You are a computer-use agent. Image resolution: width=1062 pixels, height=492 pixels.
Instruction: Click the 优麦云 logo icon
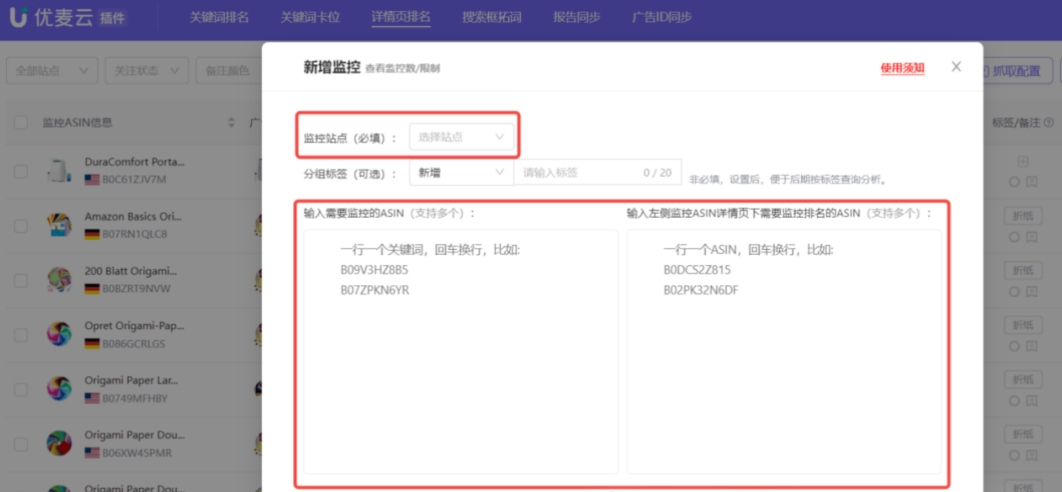pyautogui.click(x=18, y=18)
